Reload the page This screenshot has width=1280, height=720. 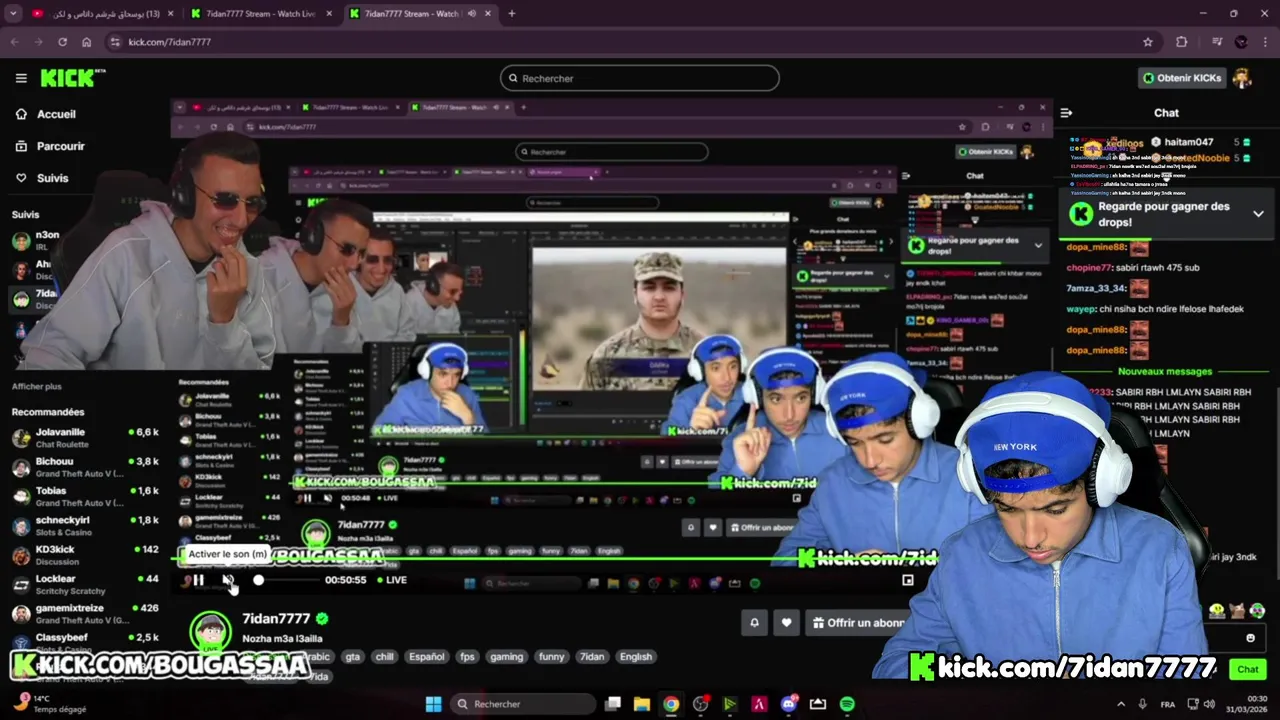[x=62, y=42]
